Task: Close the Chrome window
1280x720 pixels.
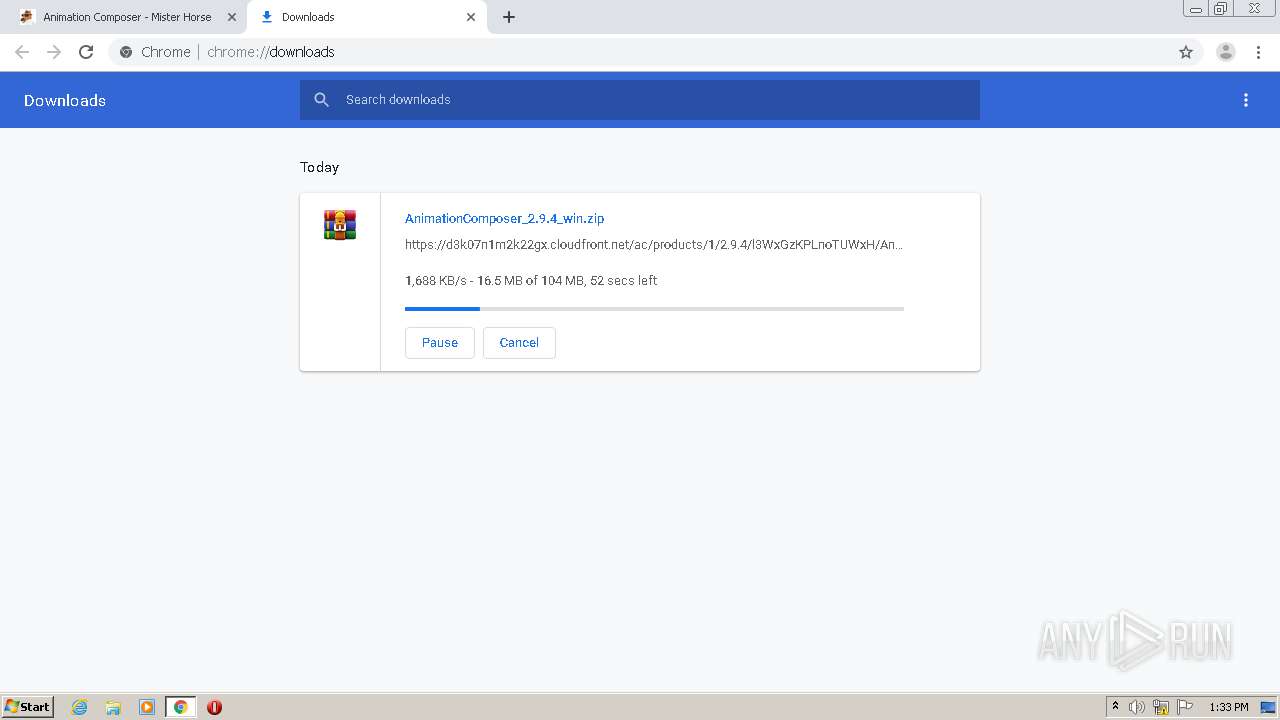Action: pos(1254,8)
